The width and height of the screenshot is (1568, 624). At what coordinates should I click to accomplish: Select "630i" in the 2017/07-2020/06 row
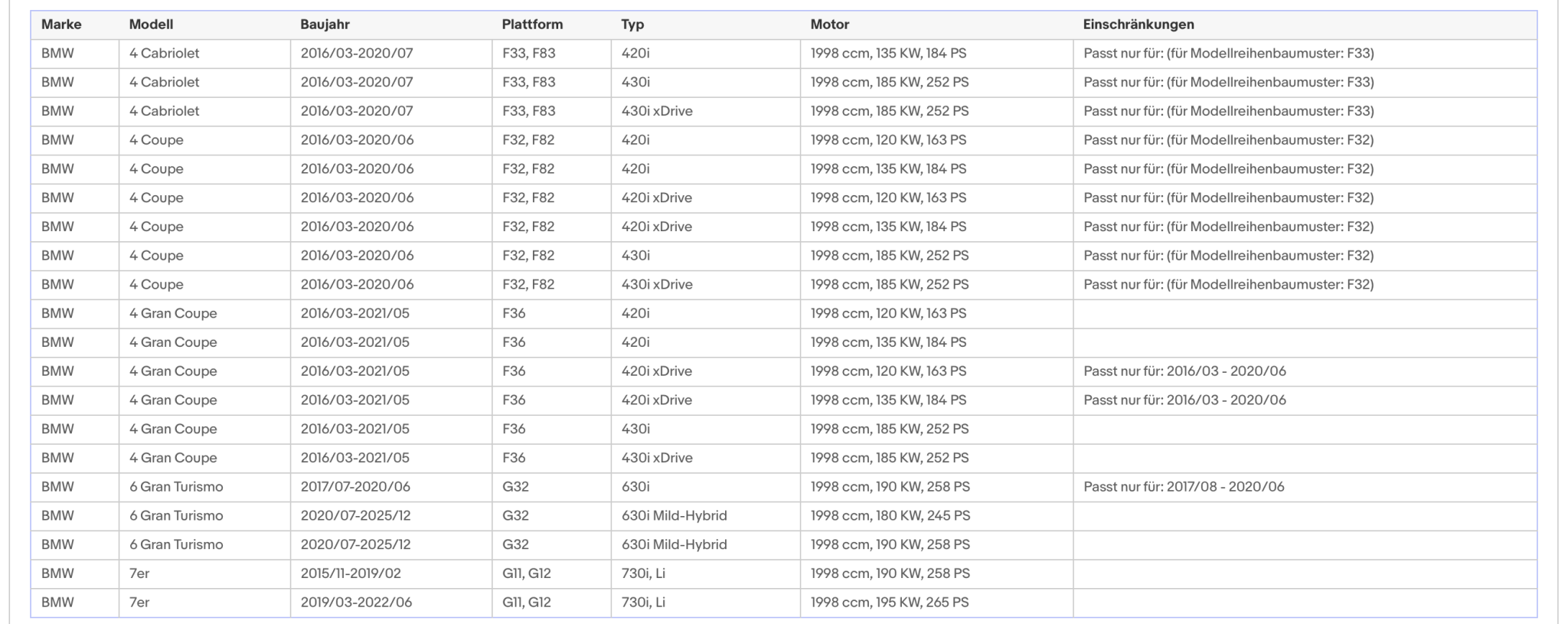pyautogui.click(x=635, y=487)
